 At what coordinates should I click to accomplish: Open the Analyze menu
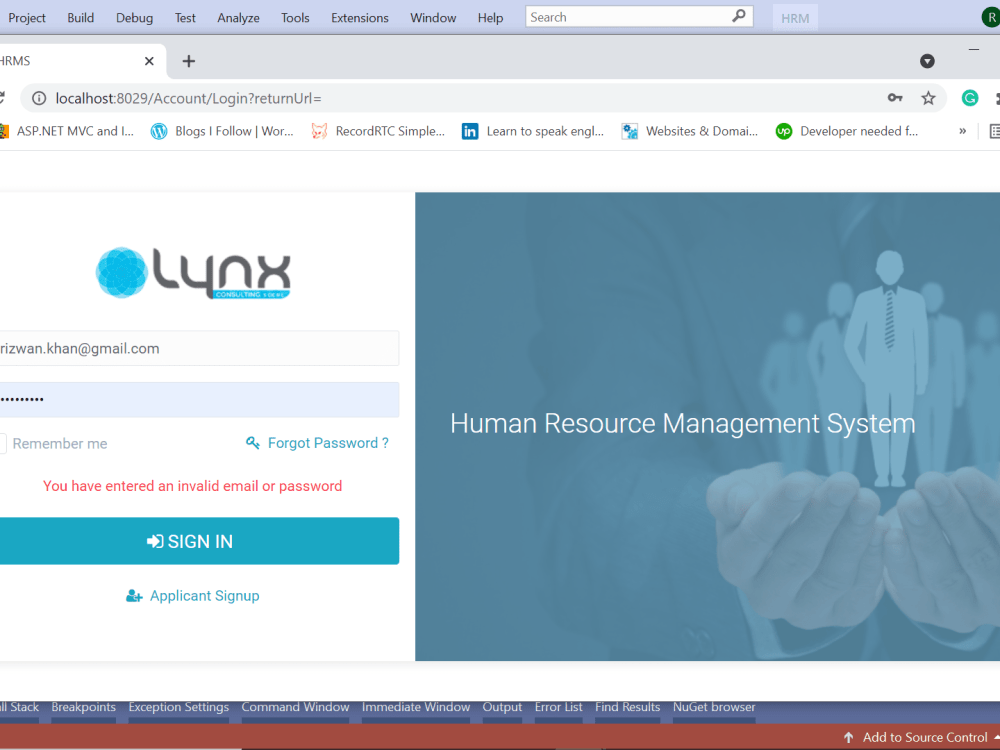(x=238, y=18)
